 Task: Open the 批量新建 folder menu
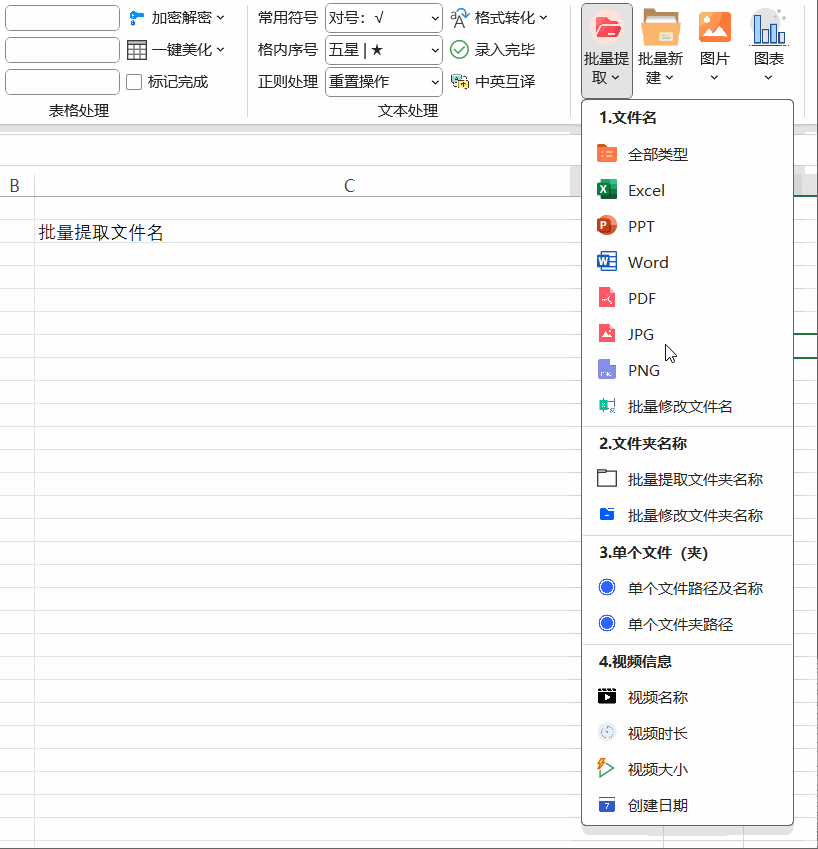point(660,49)
